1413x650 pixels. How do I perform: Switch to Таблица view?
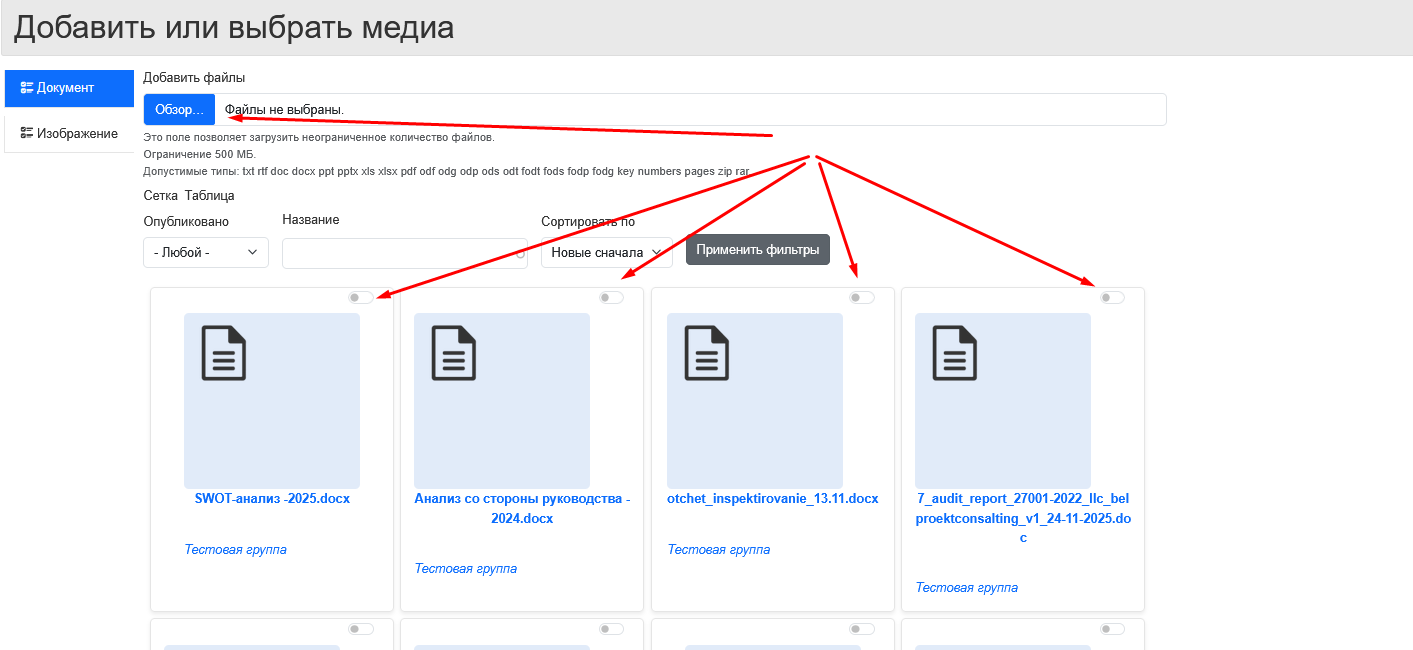click(209, 196)
